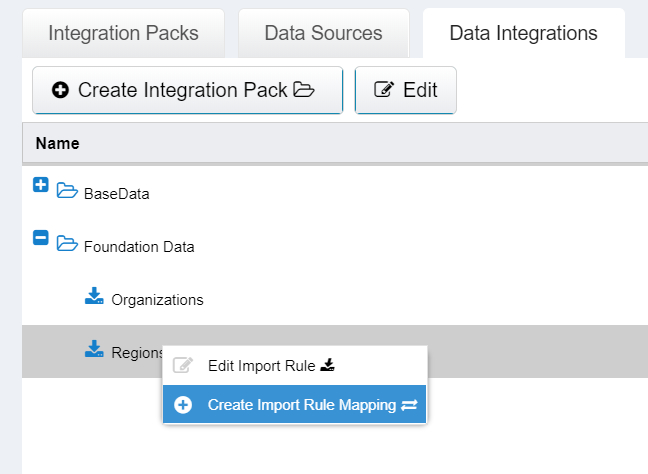Switch to the Integration Packs tab
Screen dimensions: 648x474
pyautogui.click(x=124, y=33)
